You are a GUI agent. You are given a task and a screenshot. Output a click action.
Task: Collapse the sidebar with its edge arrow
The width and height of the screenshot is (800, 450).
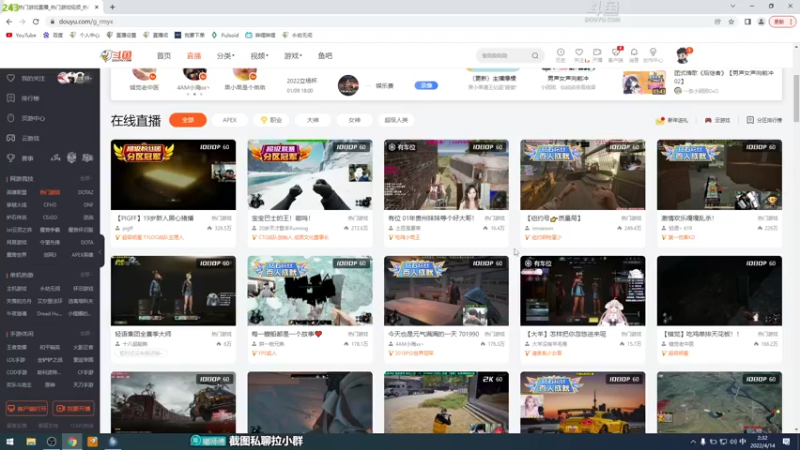coord(101,251)
